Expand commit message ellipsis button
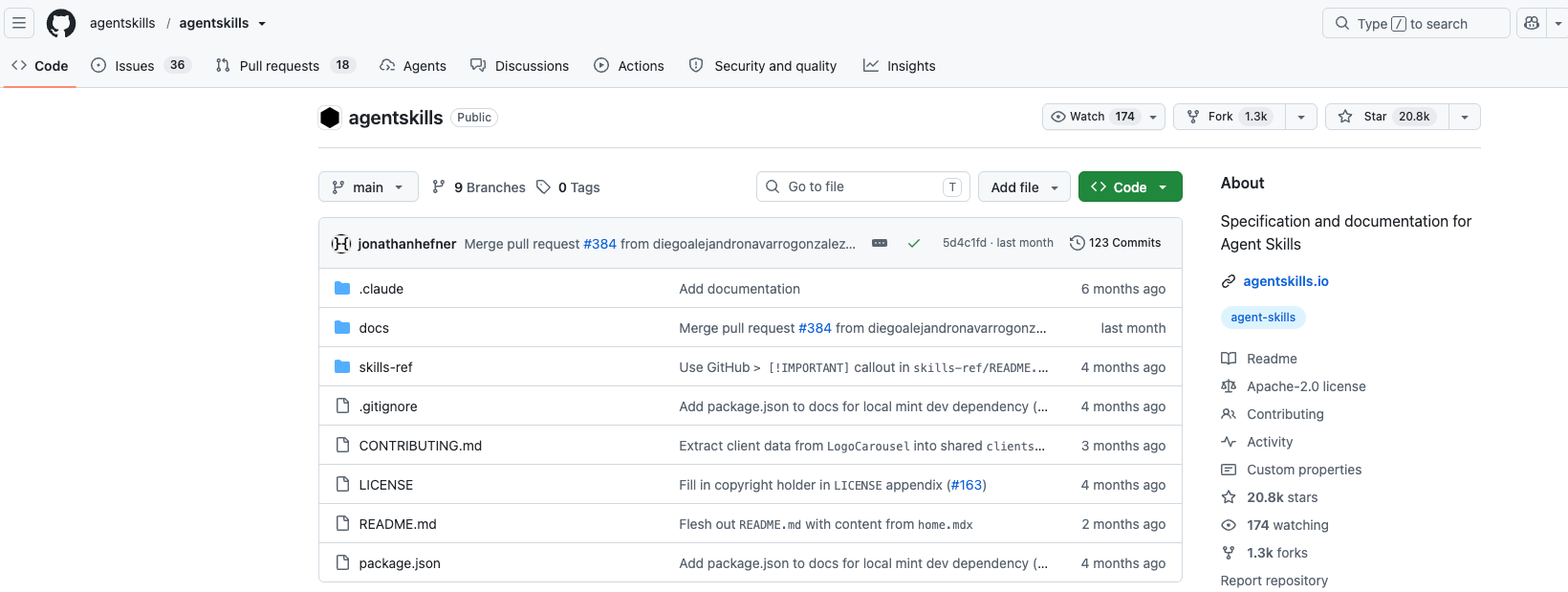The image size is (1568, 592). (x=880, y=243)
